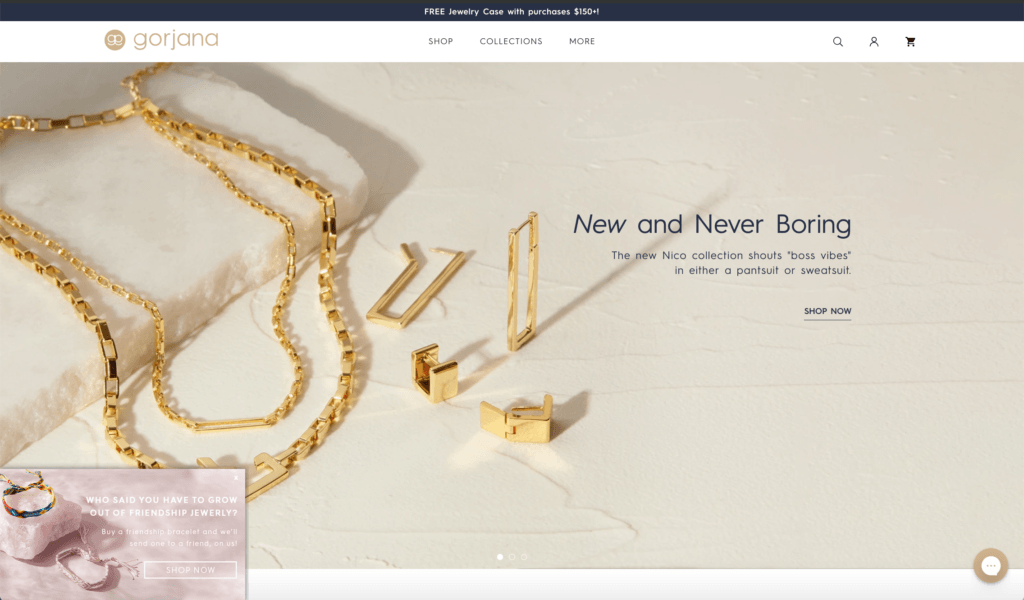Open the shopping cart icon

[910, 42]
